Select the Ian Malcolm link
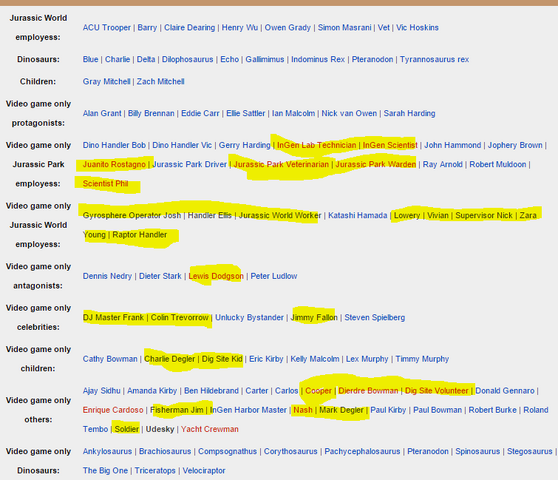 [x=293, y=114]
